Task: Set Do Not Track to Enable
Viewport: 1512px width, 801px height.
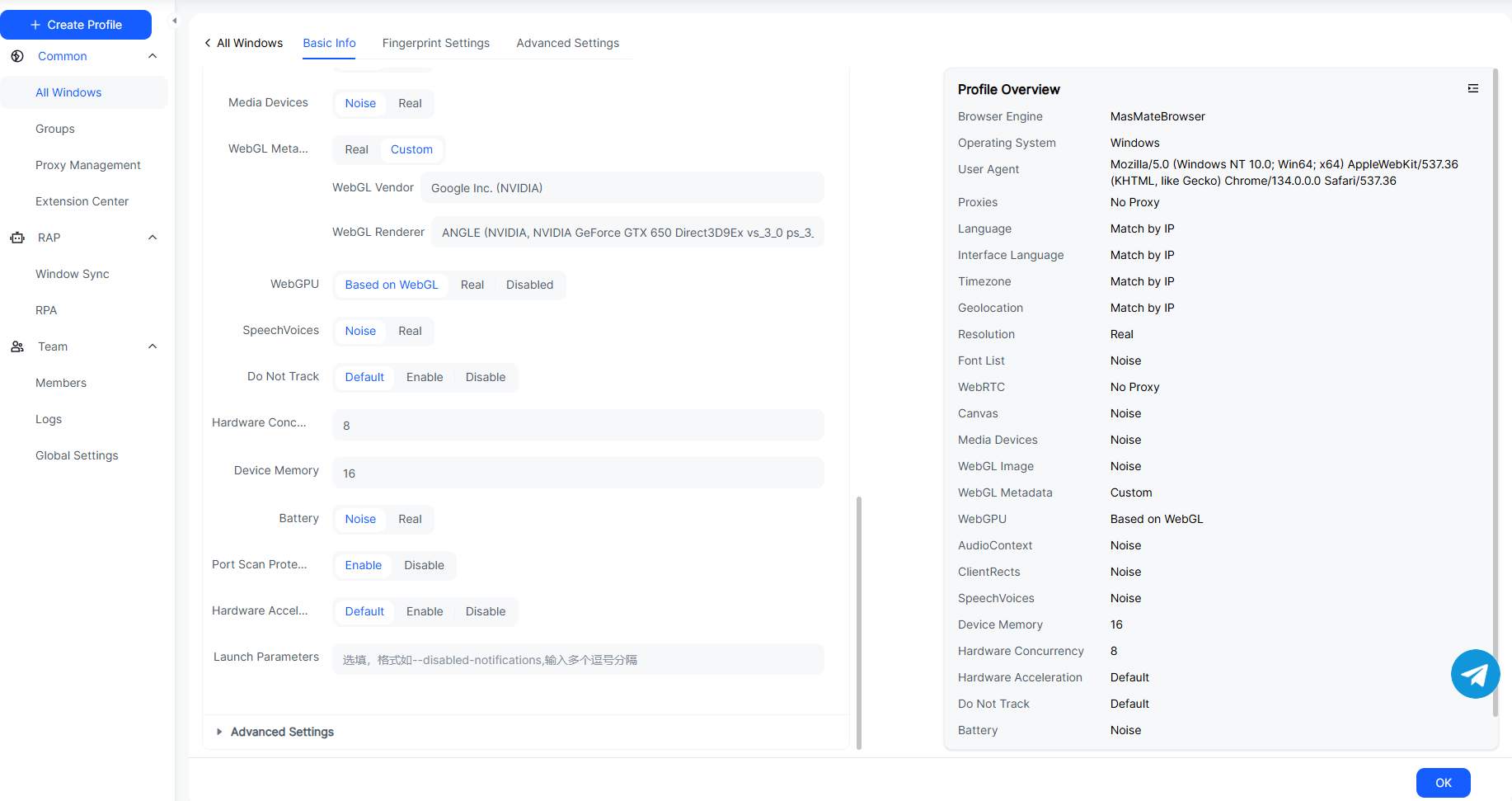Action: pos(425,377)
